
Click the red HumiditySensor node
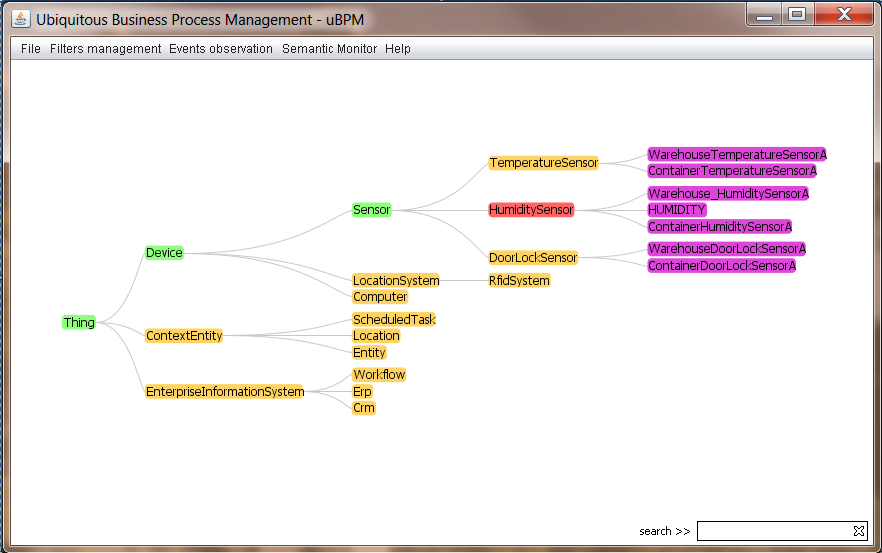pos(531,210)
